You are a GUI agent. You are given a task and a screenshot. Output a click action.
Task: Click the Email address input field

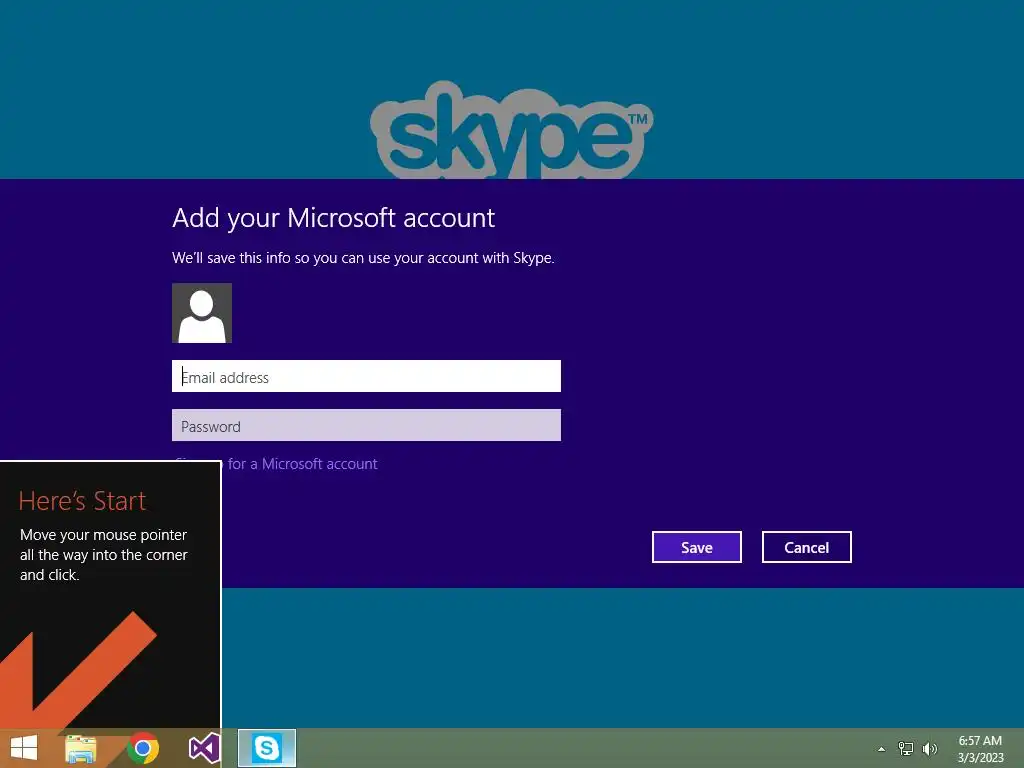[x=366, y=376]
